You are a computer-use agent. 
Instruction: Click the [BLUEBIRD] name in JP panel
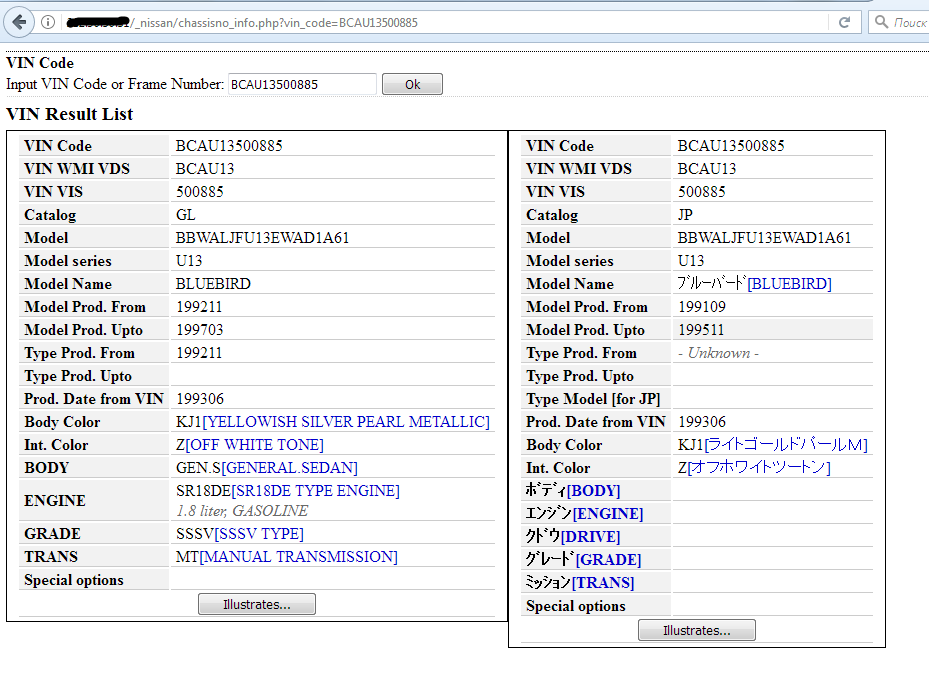pyautogui.click(x=789, y=284)
